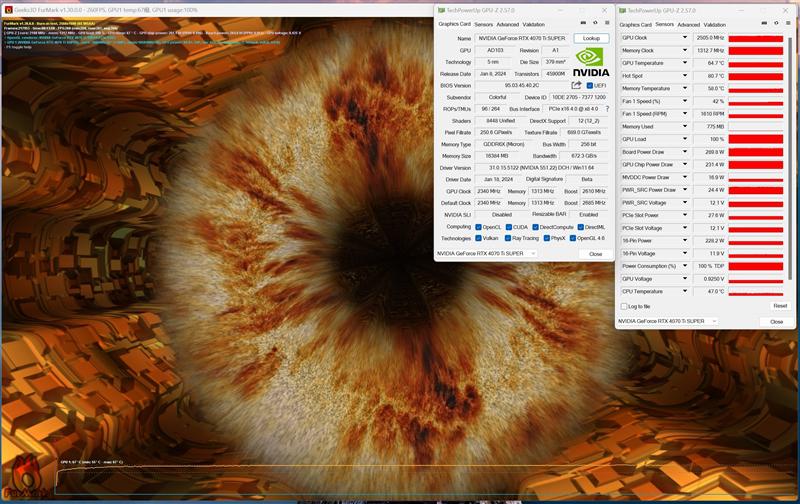Toggle the OpenGL 4.6 checkbox
This screenshot has width=800, height=504.
click(x=573, y=238)
